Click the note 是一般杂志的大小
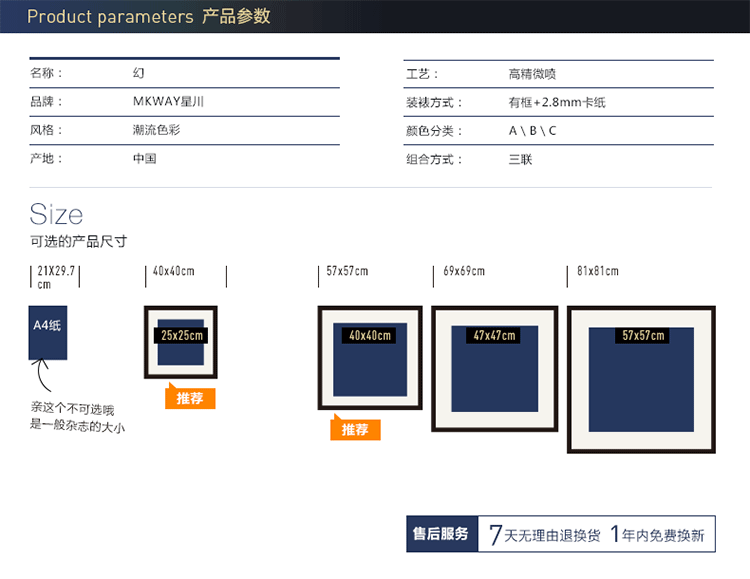750x579 pixels. coord(77,425)
